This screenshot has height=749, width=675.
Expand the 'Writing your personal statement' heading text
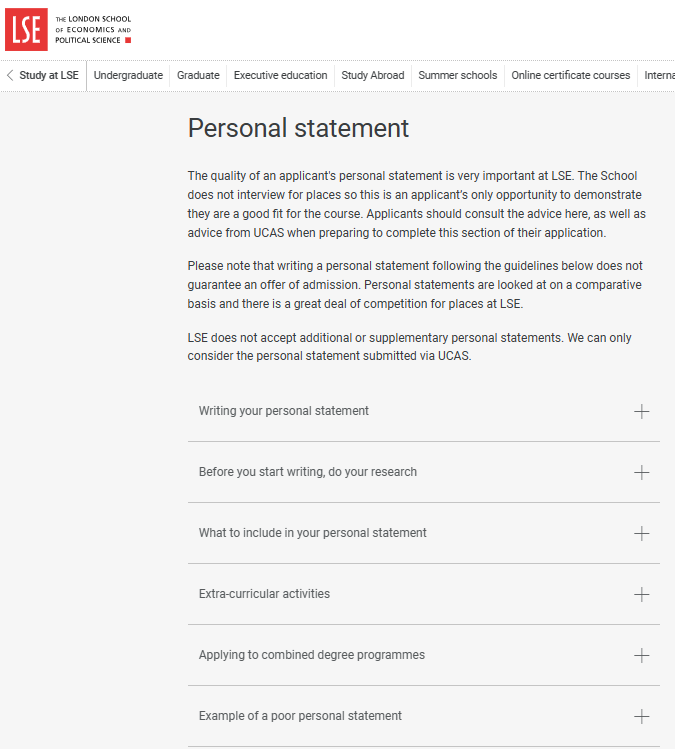[283, 411]
